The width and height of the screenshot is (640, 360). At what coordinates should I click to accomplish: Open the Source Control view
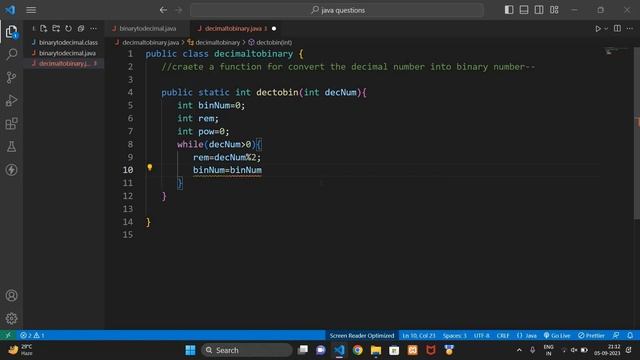click(x=11, y=78)
